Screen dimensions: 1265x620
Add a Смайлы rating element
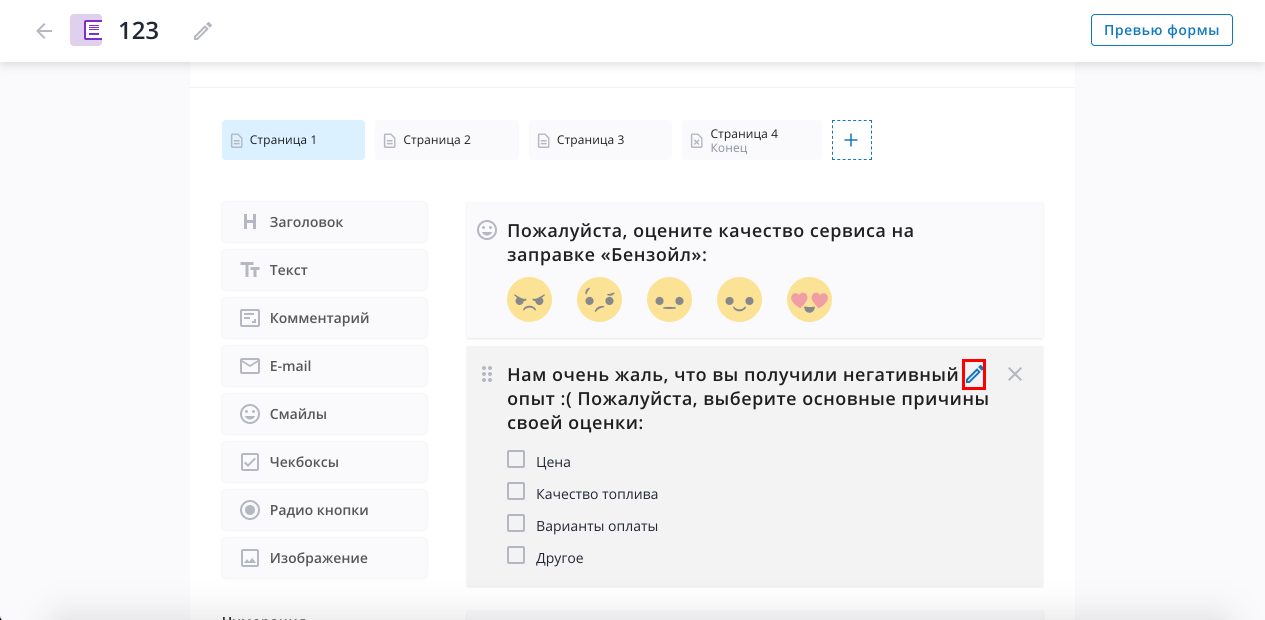pyautogui.click(x=324, y=414)
